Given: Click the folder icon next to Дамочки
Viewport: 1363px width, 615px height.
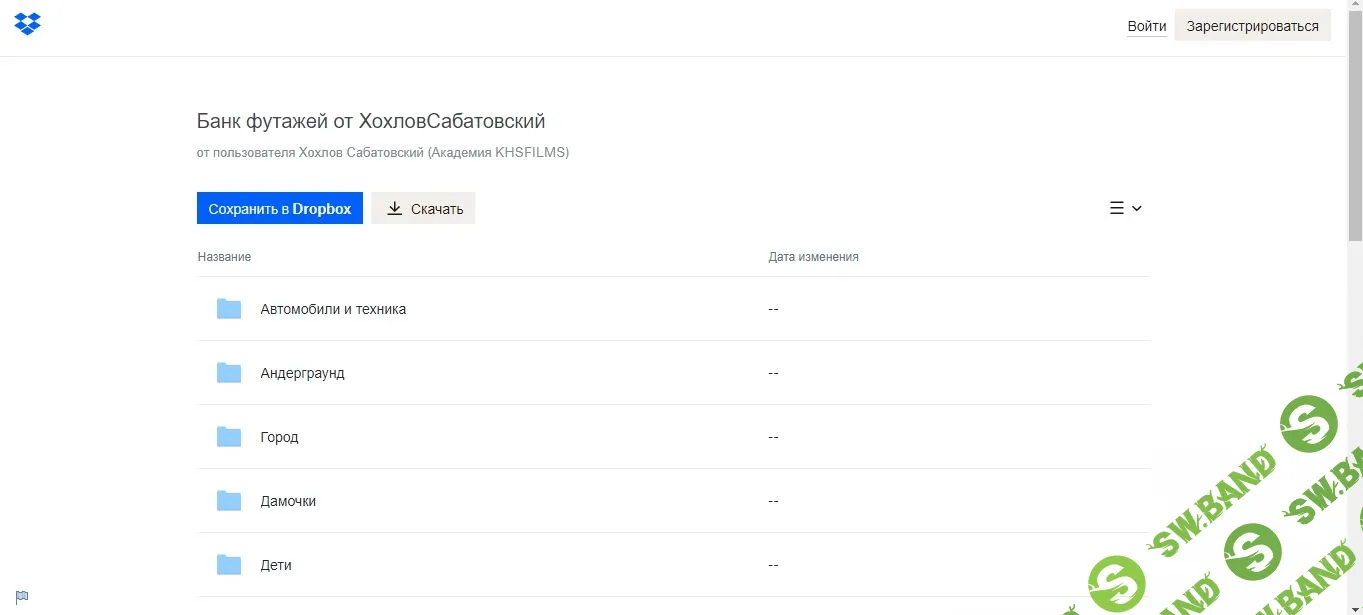Looking at the screenshot, I should [229, 501].
